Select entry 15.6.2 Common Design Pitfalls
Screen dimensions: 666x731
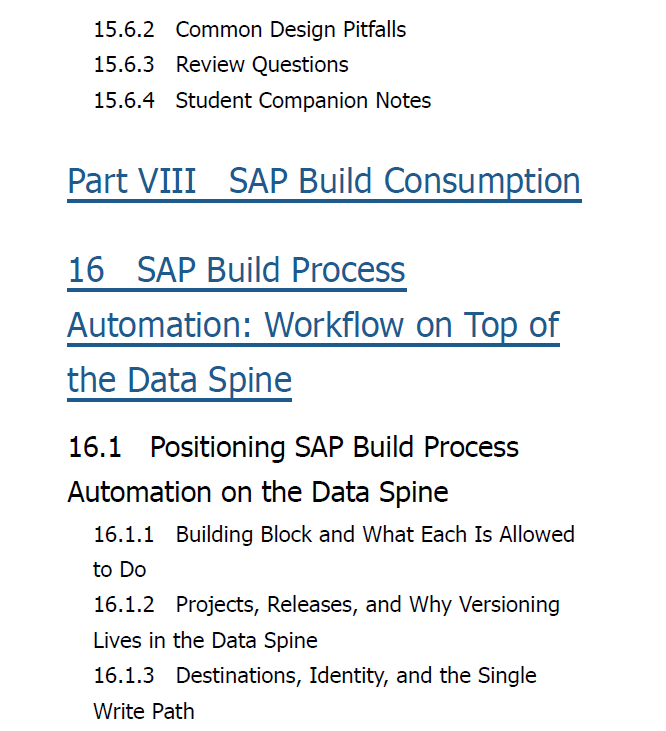tap(250, 30)
